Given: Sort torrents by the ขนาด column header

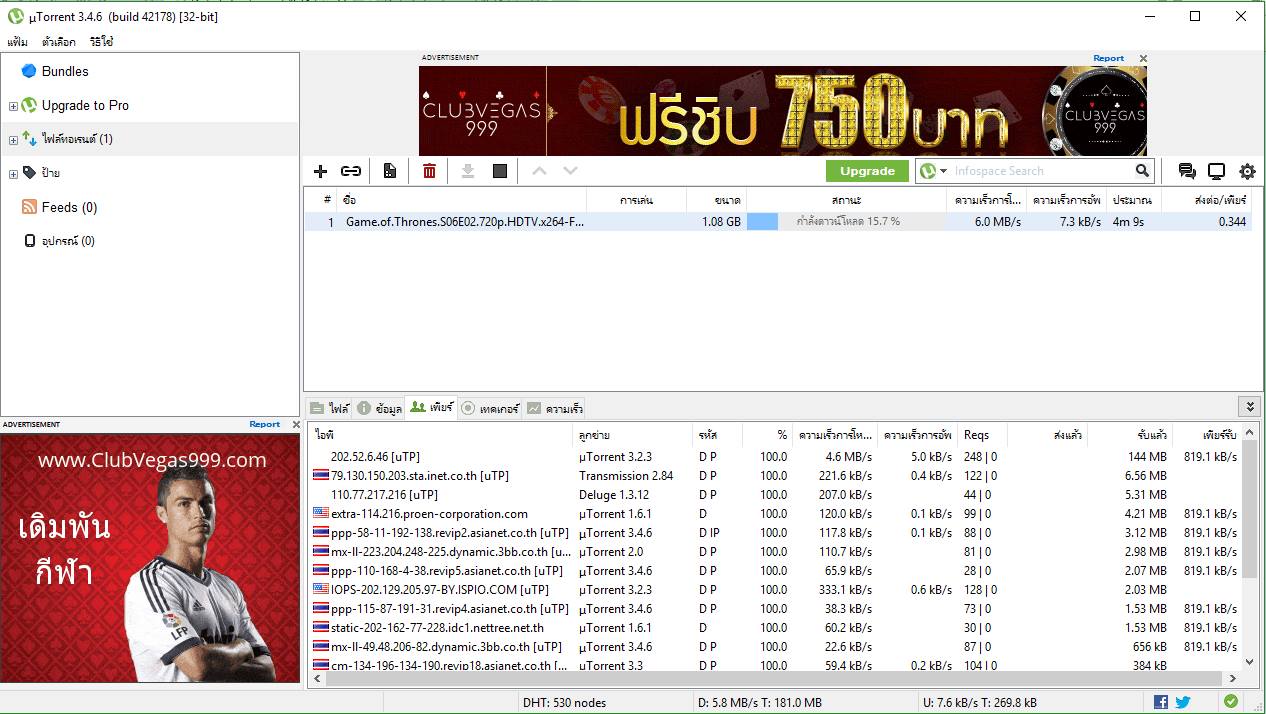Looking at the screenshot, I should [717, 200].
